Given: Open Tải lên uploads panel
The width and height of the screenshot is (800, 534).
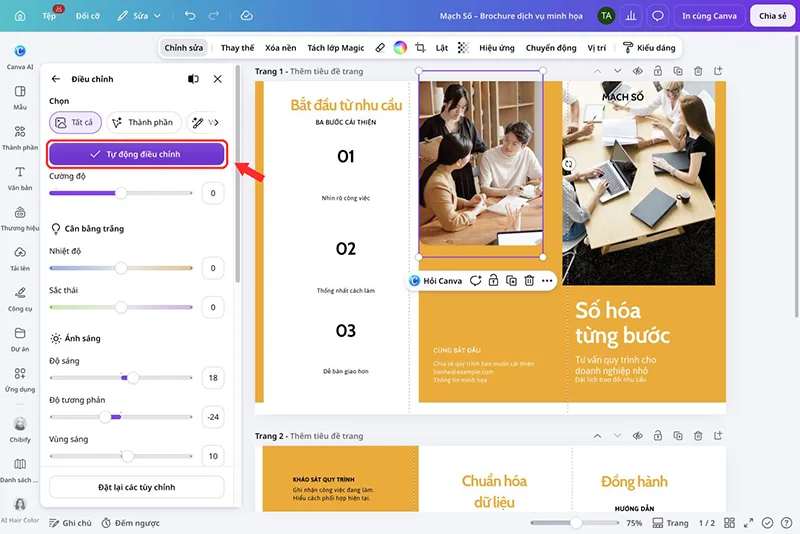Looking at the screenshot, I should [20, 259].
